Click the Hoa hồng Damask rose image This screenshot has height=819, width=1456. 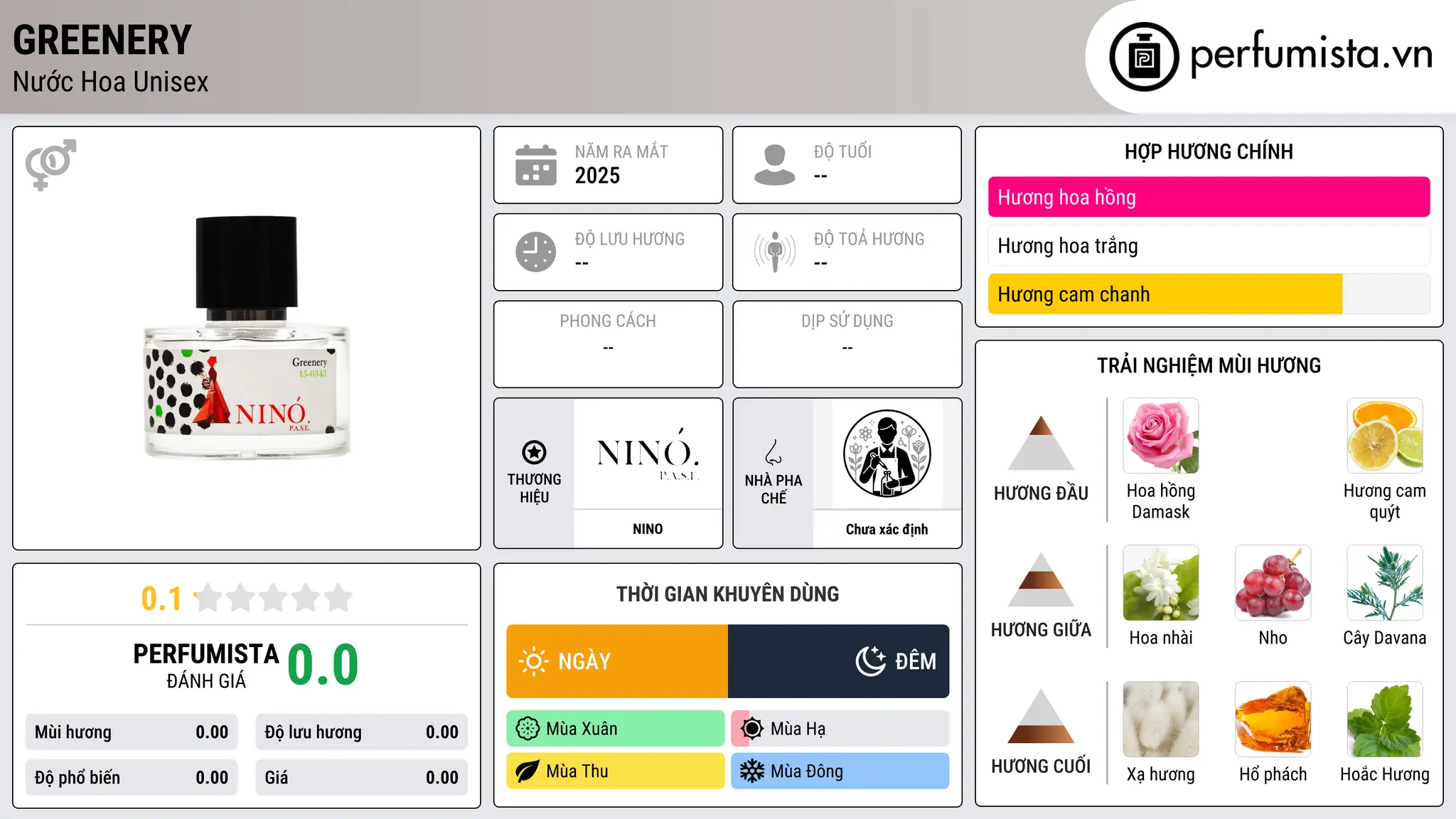1161,436
